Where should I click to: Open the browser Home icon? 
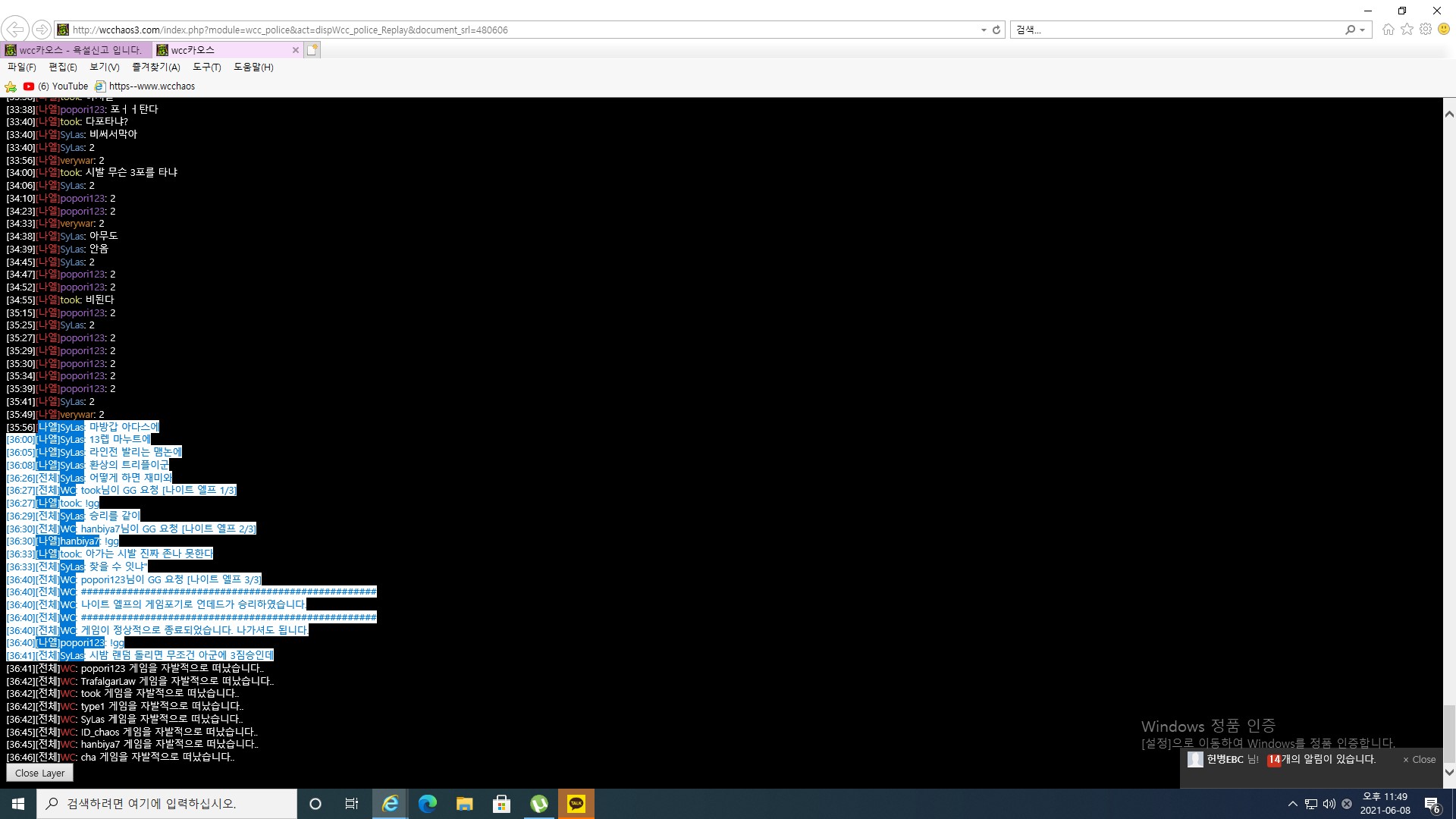point(1388,29)
